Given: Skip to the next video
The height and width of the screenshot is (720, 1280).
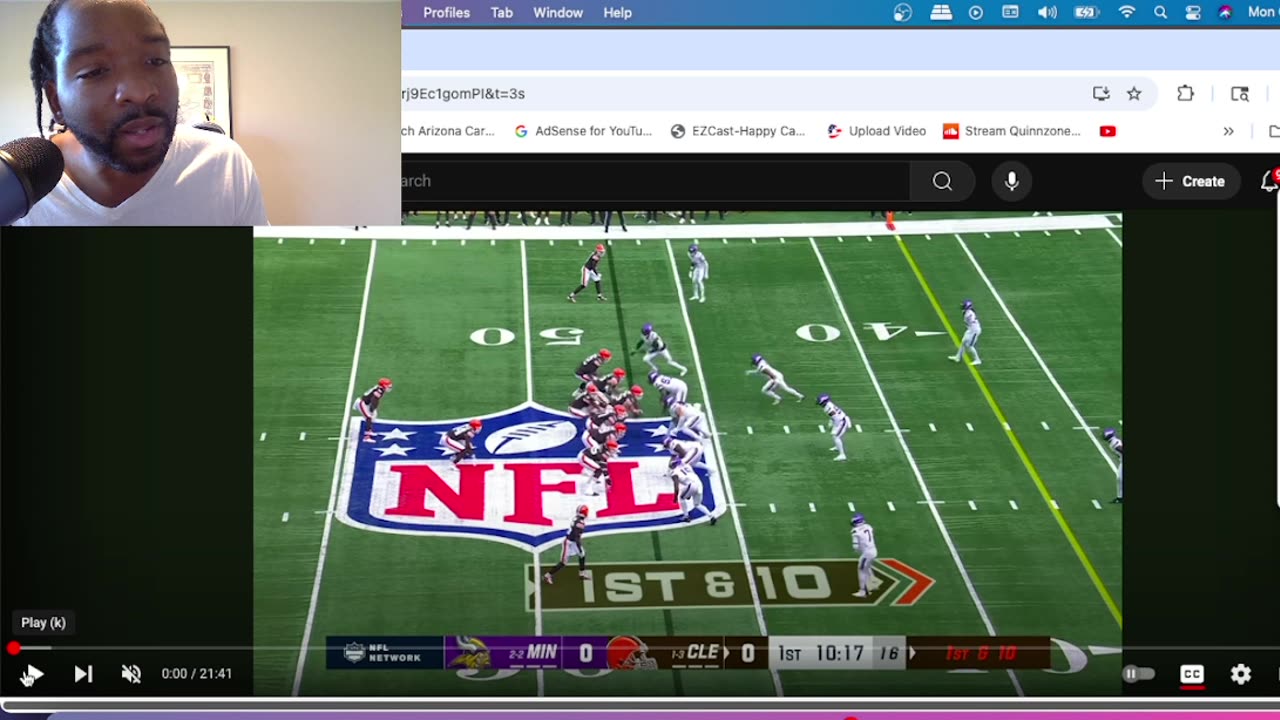Looking at the screenshot, I should [x=83, y=674].
